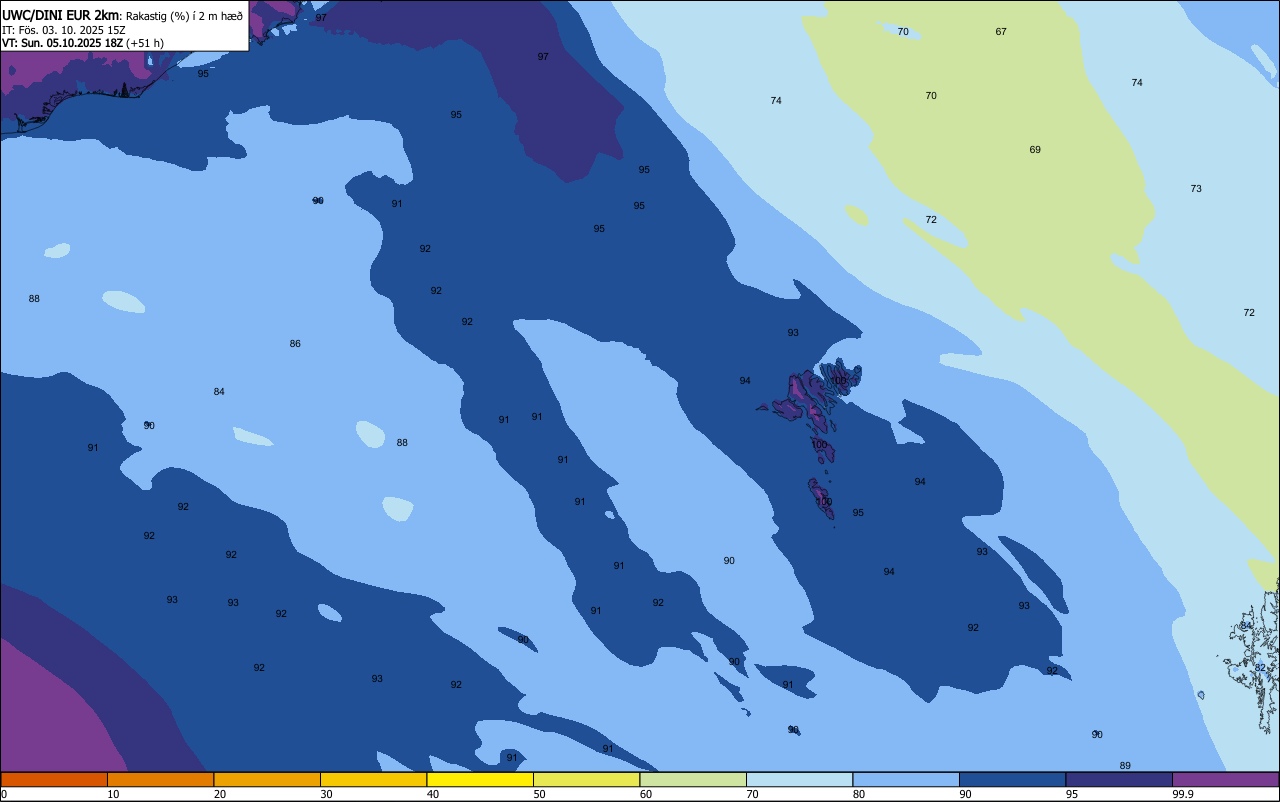Click the 0–10 dark orange legend swatch
The width and height of the screenshot is (1280, 802).
[54, 779]
